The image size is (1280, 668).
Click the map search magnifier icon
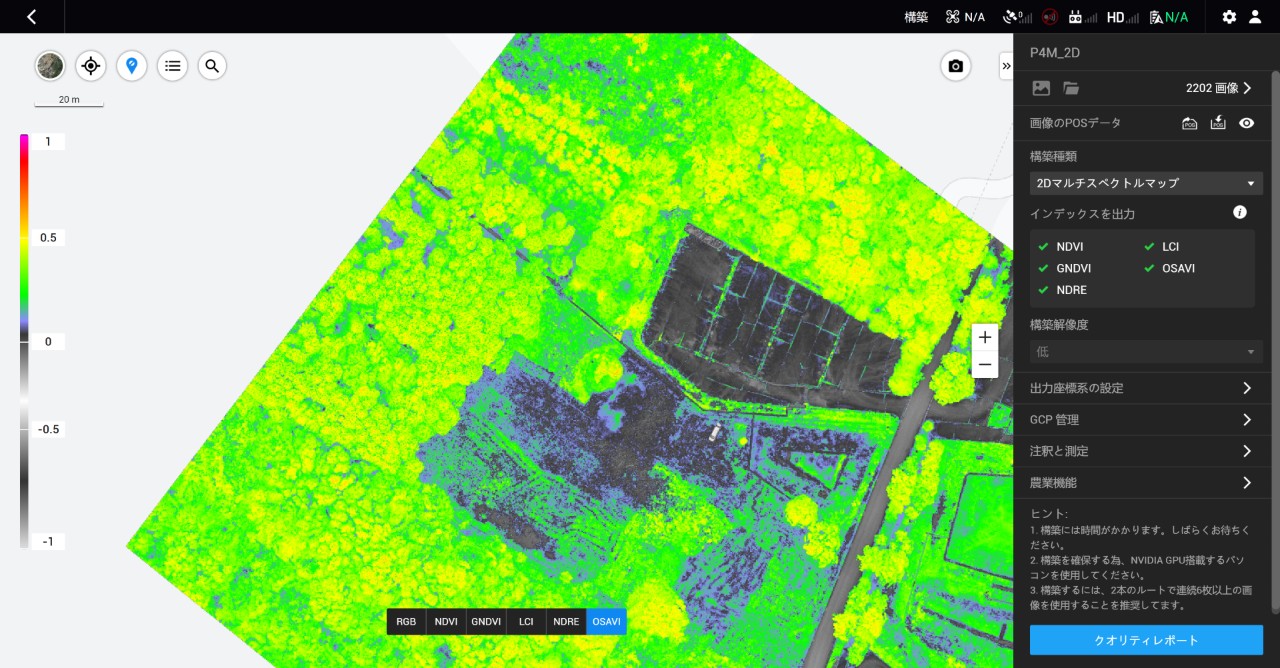(212, 66)
